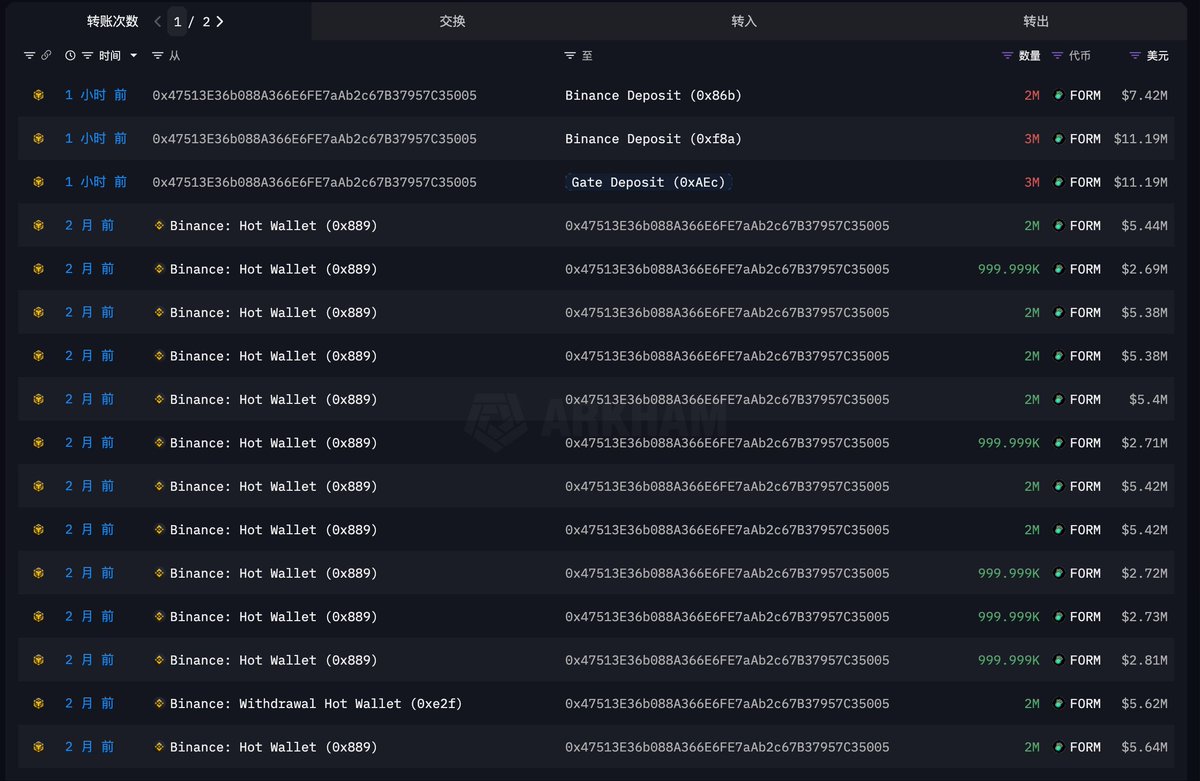
Task: Click the '2 月 前' time in the $2.81M row
Action: pos(90,660)
